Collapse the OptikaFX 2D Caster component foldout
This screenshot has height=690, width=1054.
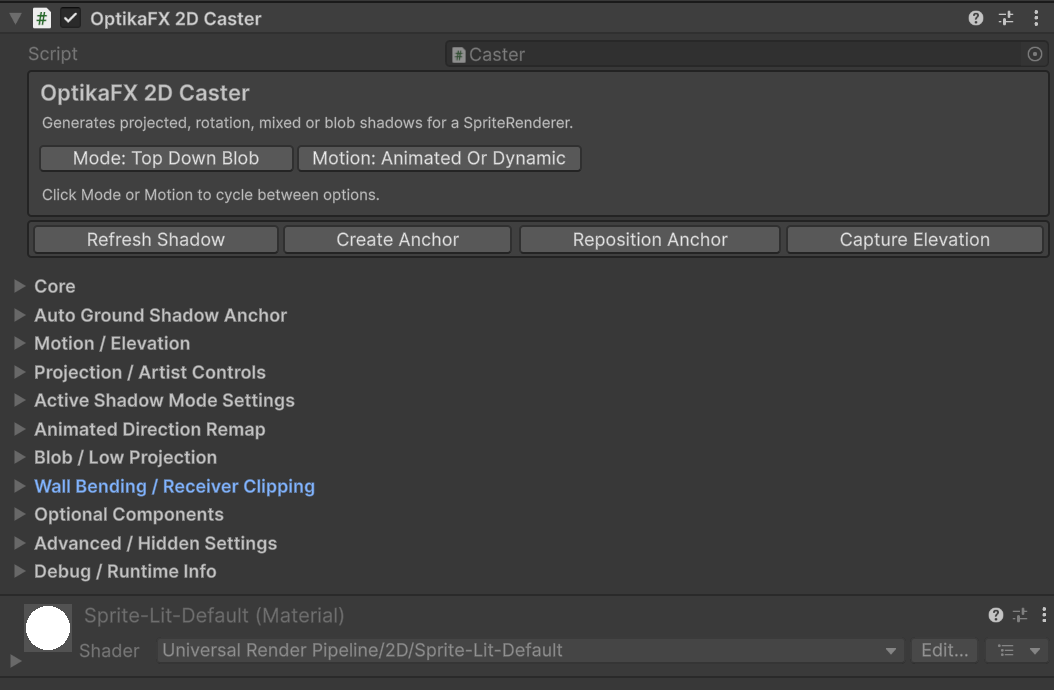pyautogui.click(x=15, y=19)
